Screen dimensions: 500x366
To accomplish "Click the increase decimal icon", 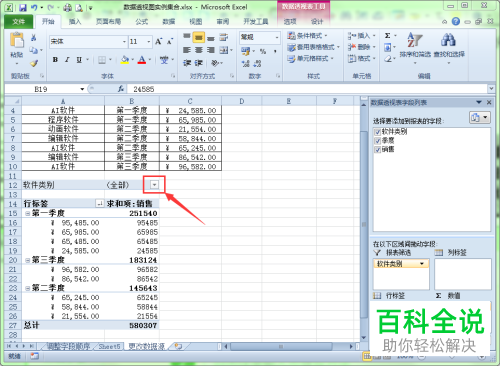I will click(246, 63).
